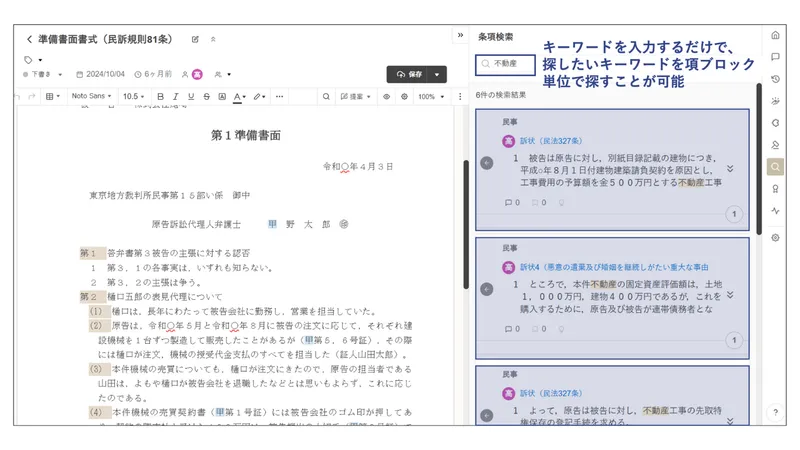Click the author avatar in the header
This screenshot has width=800, height=450.
[197, 74]
